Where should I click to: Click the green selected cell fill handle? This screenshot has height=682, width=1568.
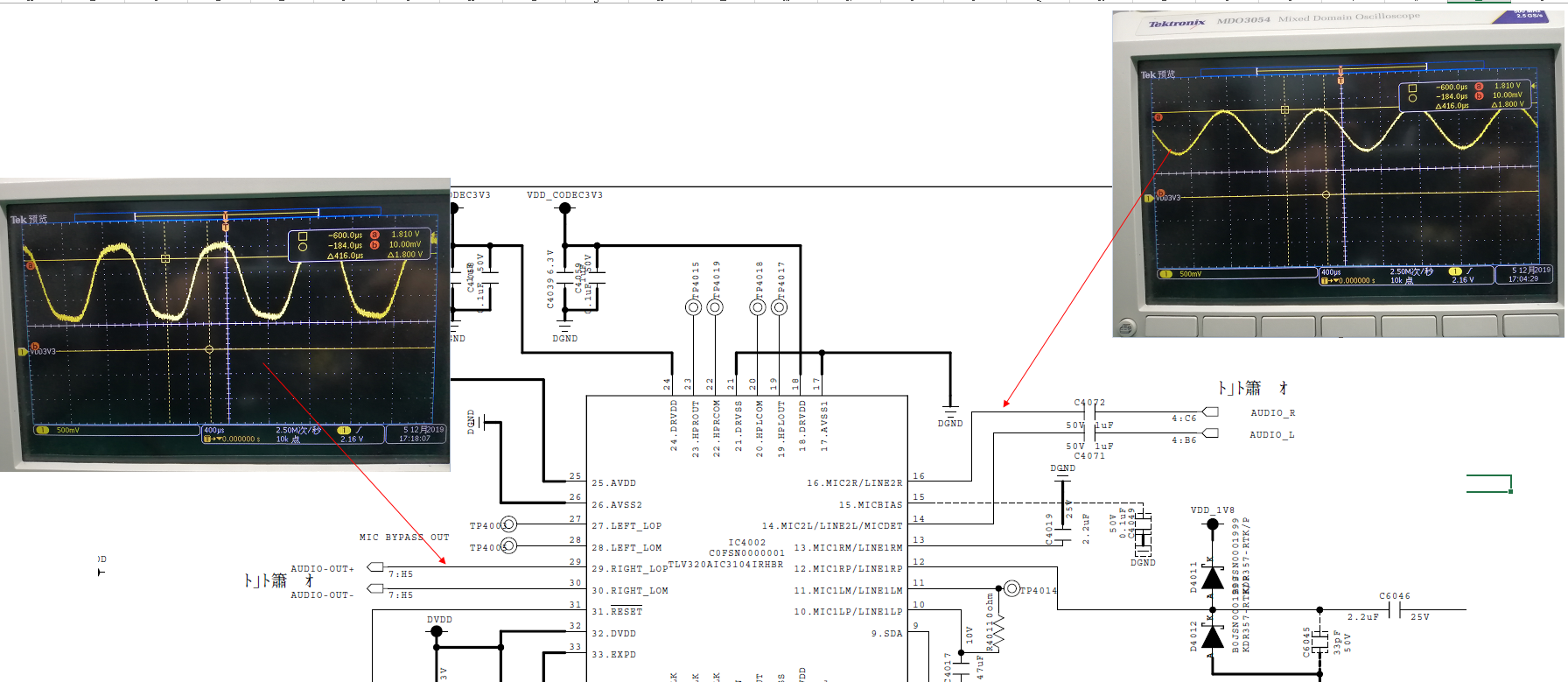point(1511,491)
